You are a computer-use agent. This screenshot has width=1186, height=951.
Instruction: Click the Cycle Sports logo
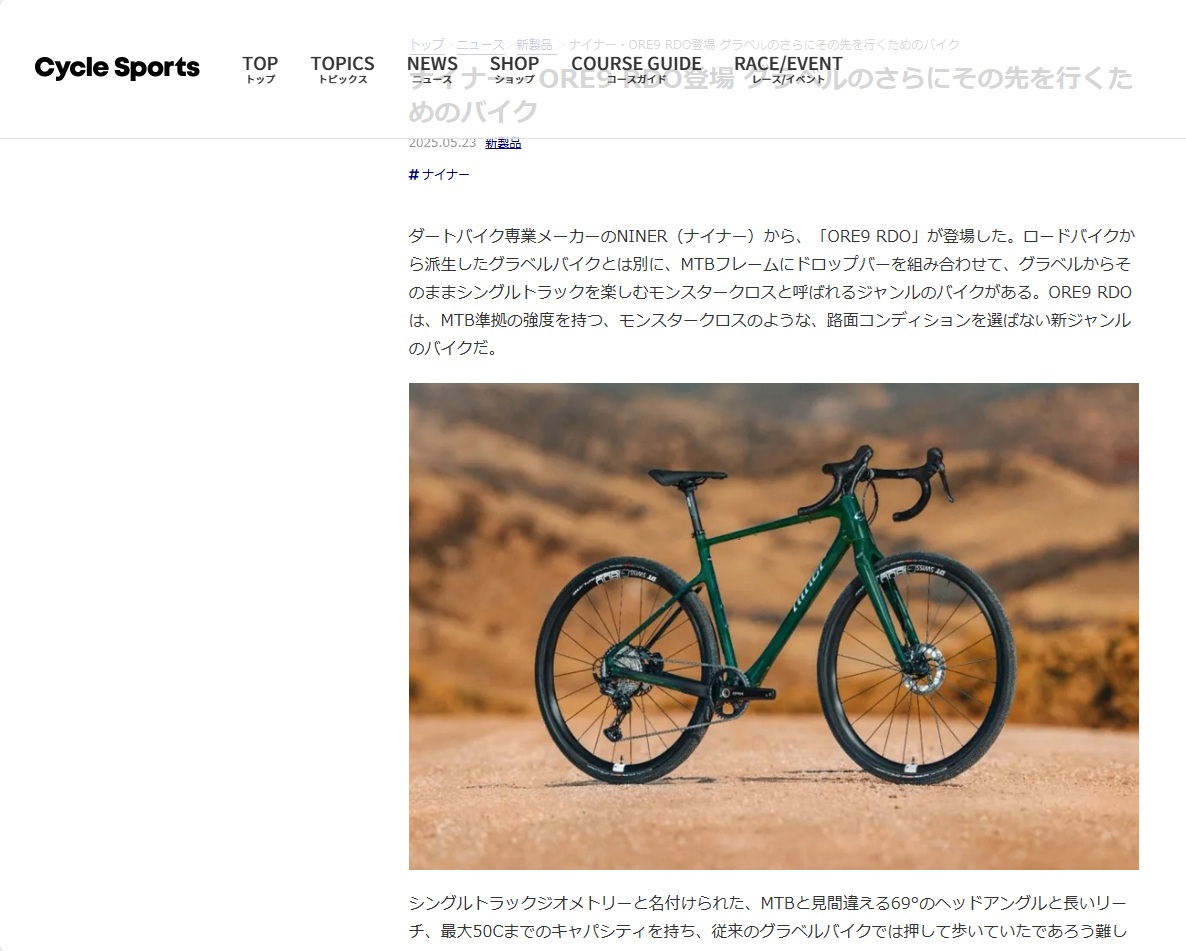click(117, 67)
